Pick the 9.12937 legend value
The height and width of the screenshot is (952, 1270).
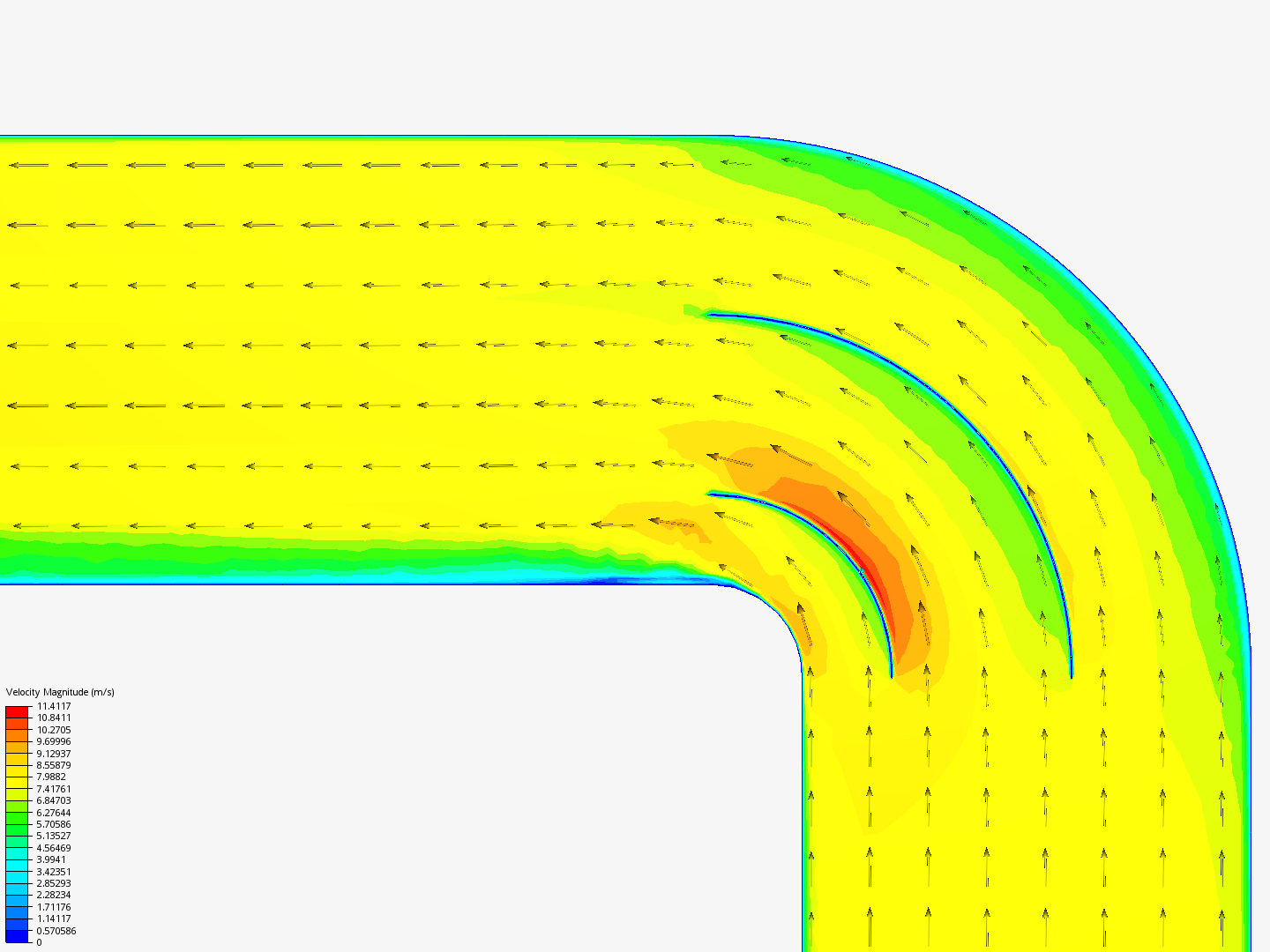pyautogui.click(x=54, y=754)
